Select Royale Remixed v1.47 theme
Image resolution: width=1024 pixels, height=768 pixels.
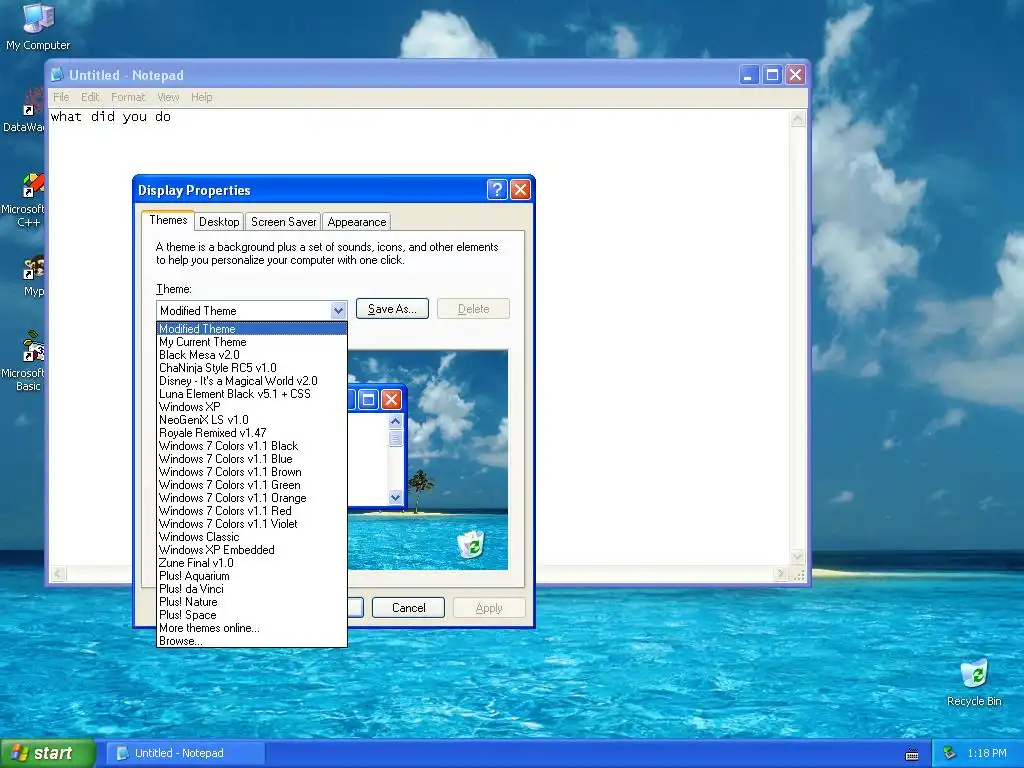(x=251, y=433)
